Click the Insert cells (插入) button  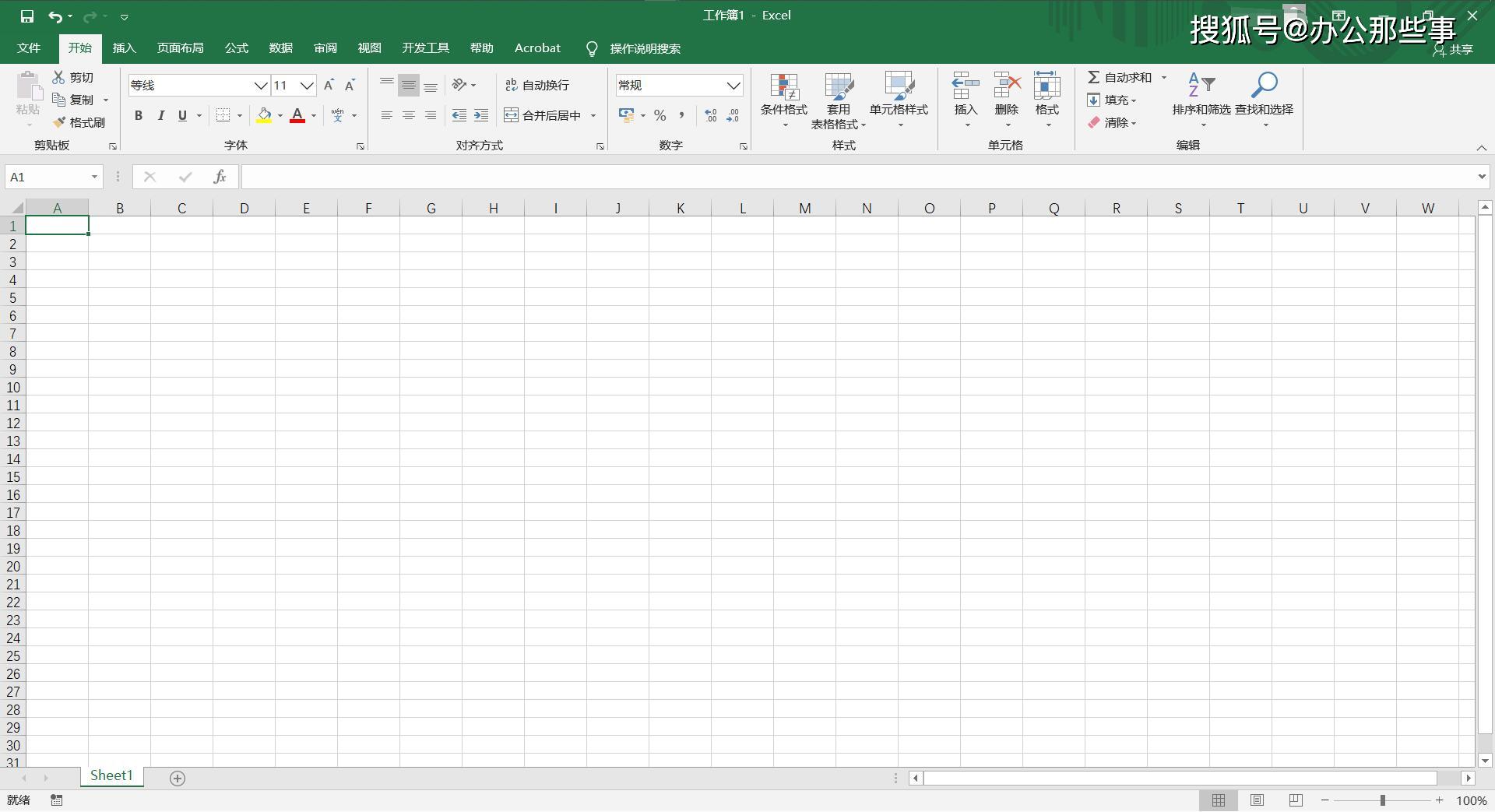point(966,101)
